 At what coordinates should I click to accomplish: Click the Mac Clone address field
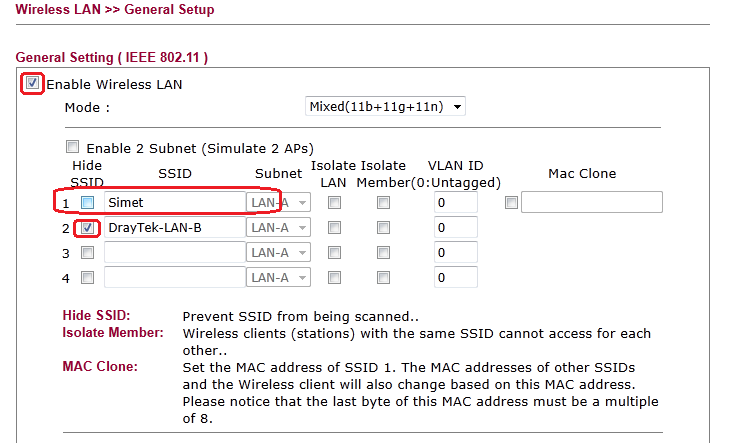(592, 203)
